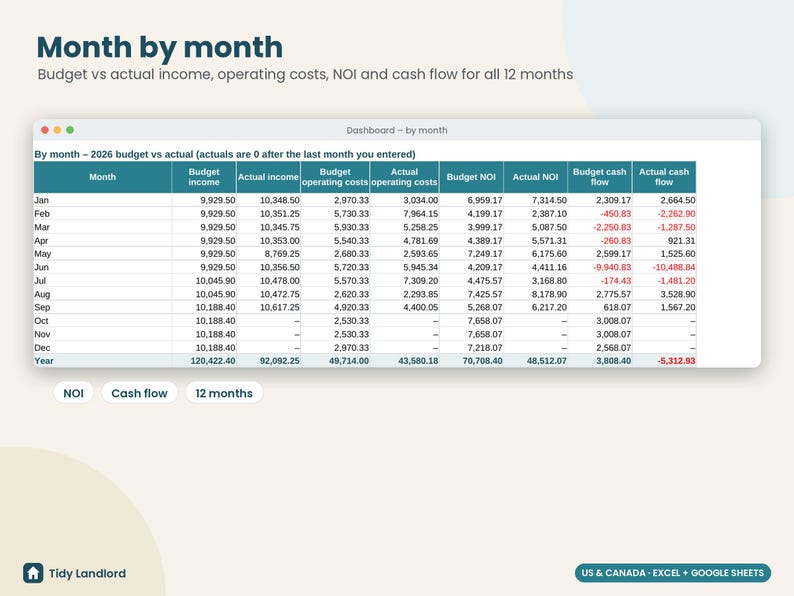
Task: Click the Dashboard – by month window title
Action: (x=397, y=130)
